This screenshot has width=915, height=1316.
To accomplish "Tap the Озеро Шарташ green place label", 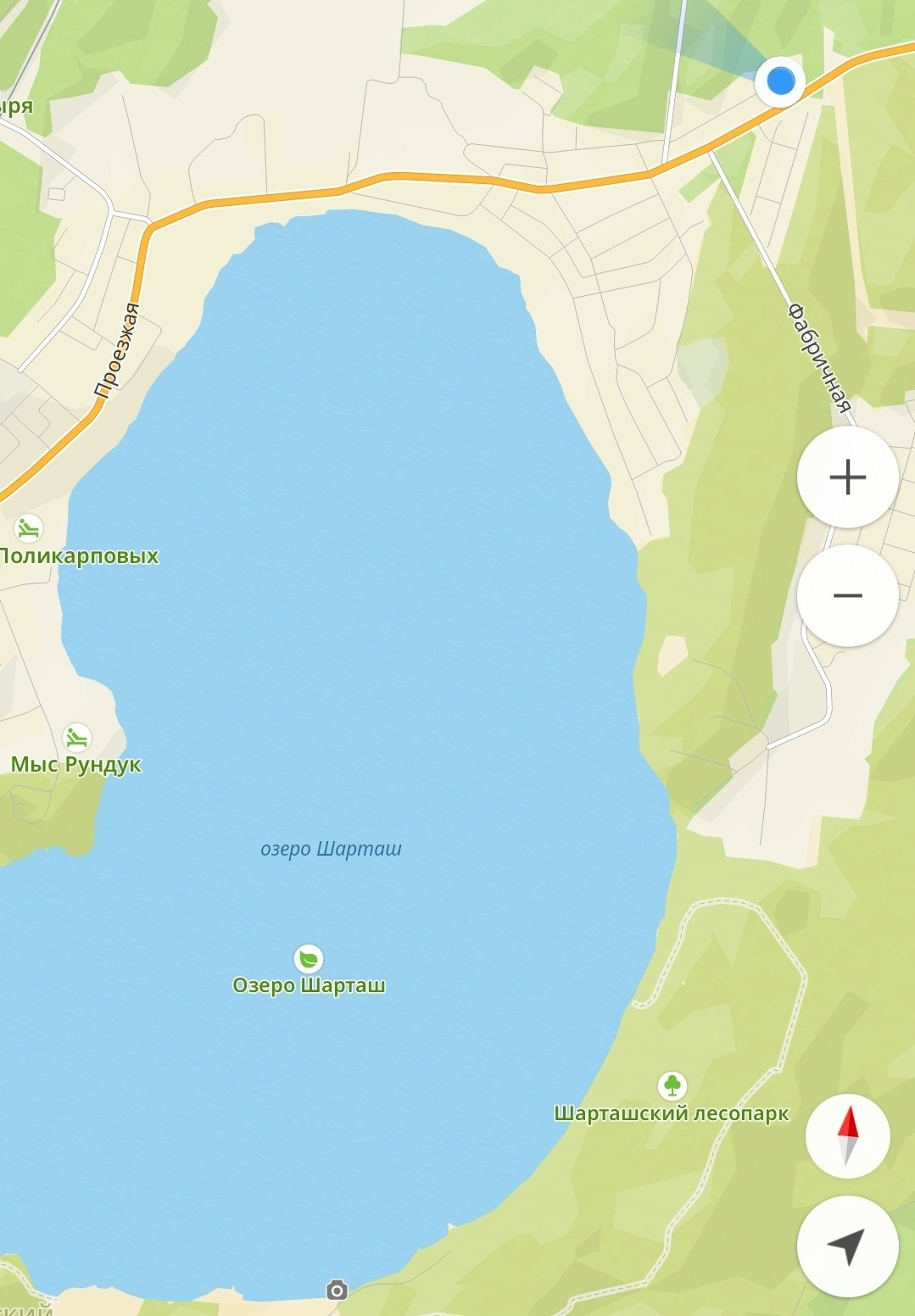I will pyautogui.click(x=309, y=985).
